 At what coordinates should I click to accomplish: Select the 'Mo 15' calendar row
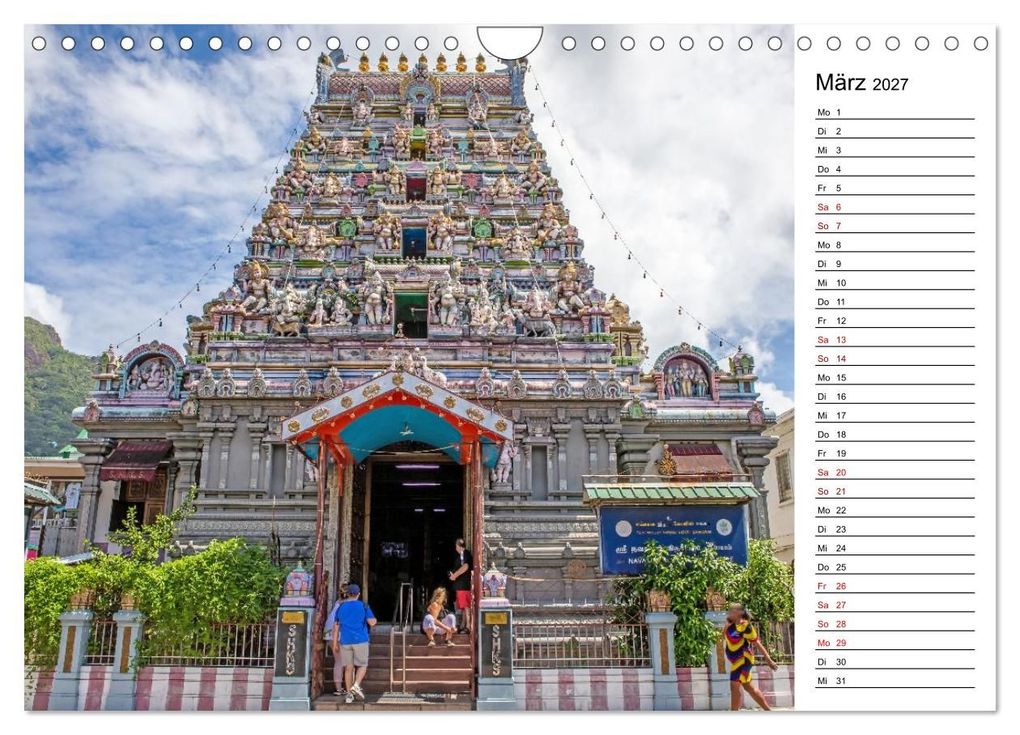tap(895, 377)
